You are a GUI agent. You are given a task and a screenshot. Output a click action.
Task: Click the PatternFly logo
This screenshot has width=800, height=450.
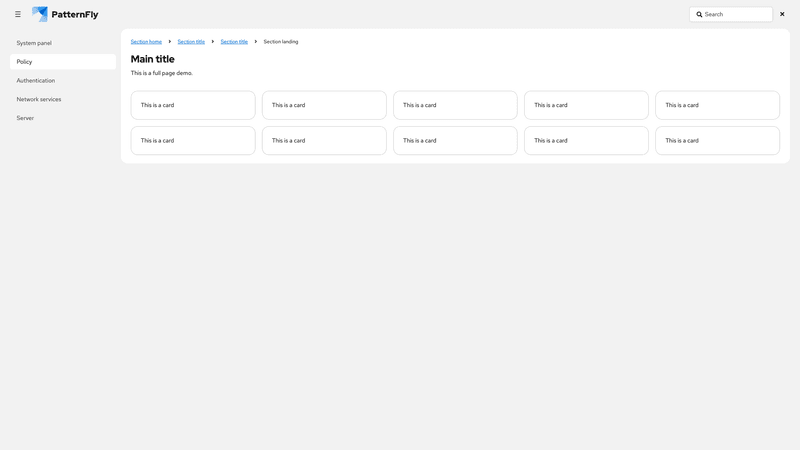coord(65,14)
